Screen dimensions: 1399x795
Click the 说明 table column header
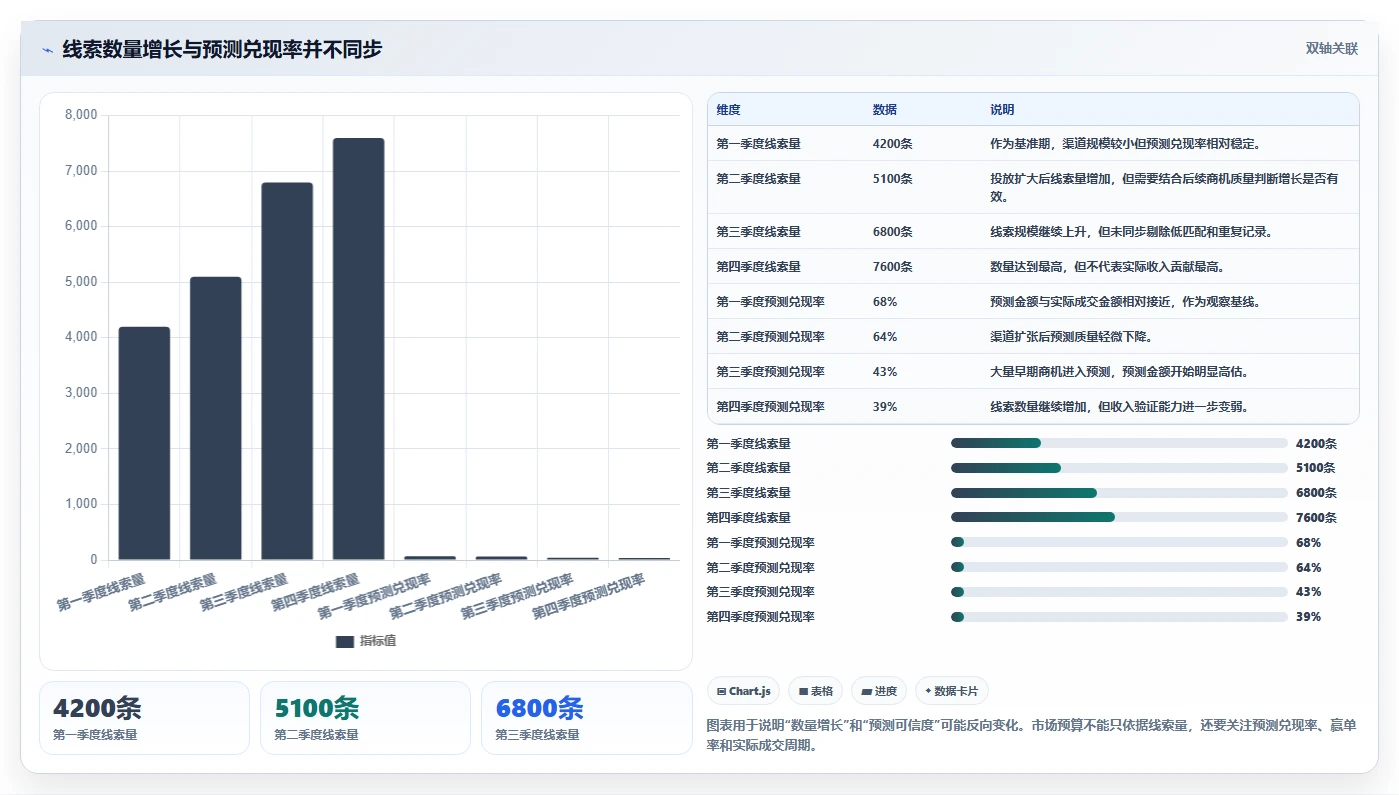(x=1002, y=110)
